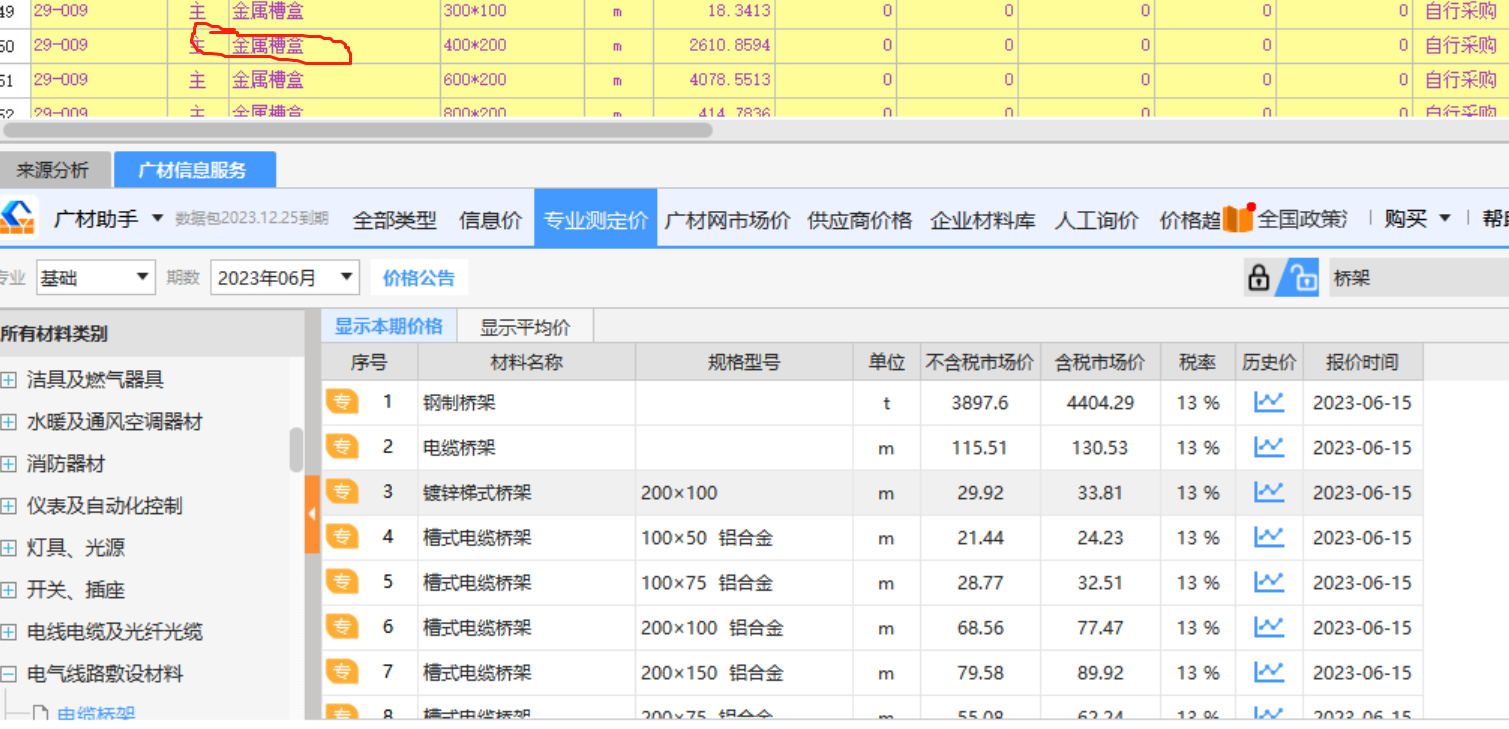Show current prices via 显示本期价格
This screenshot has height=729, width=1509.
388,326
